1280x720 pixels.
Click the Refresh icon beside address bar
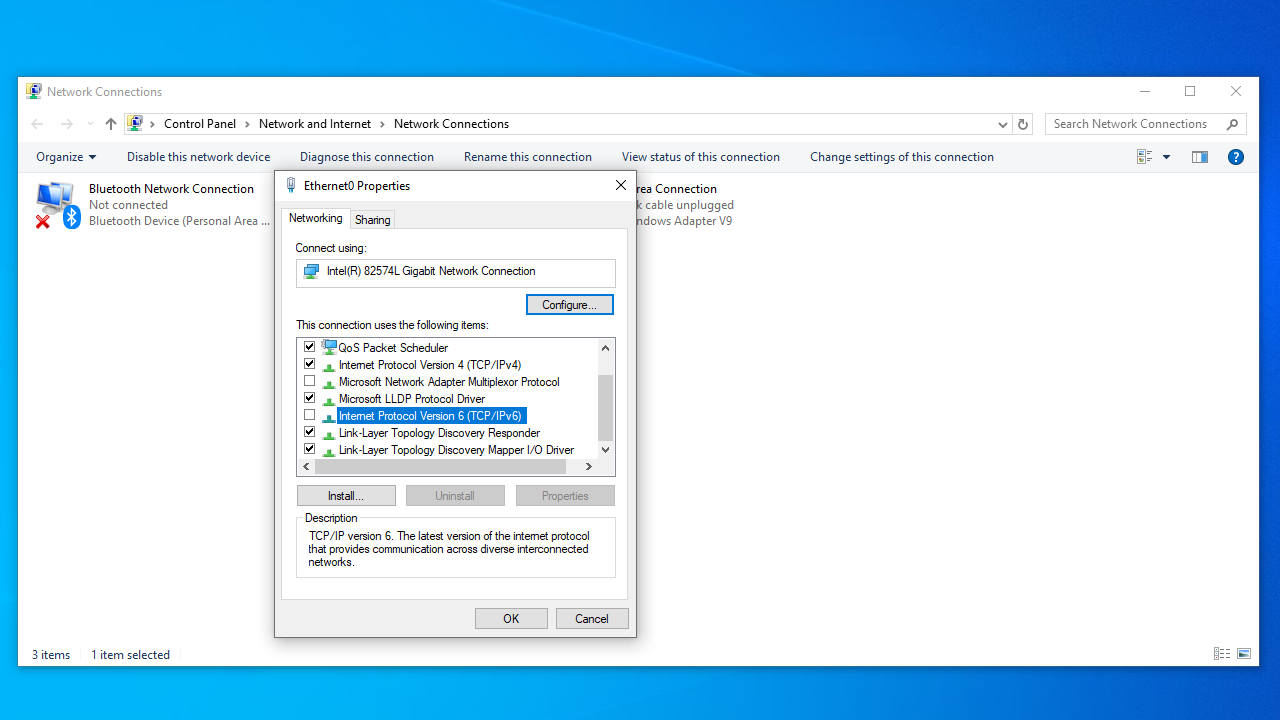[1022, 124]
